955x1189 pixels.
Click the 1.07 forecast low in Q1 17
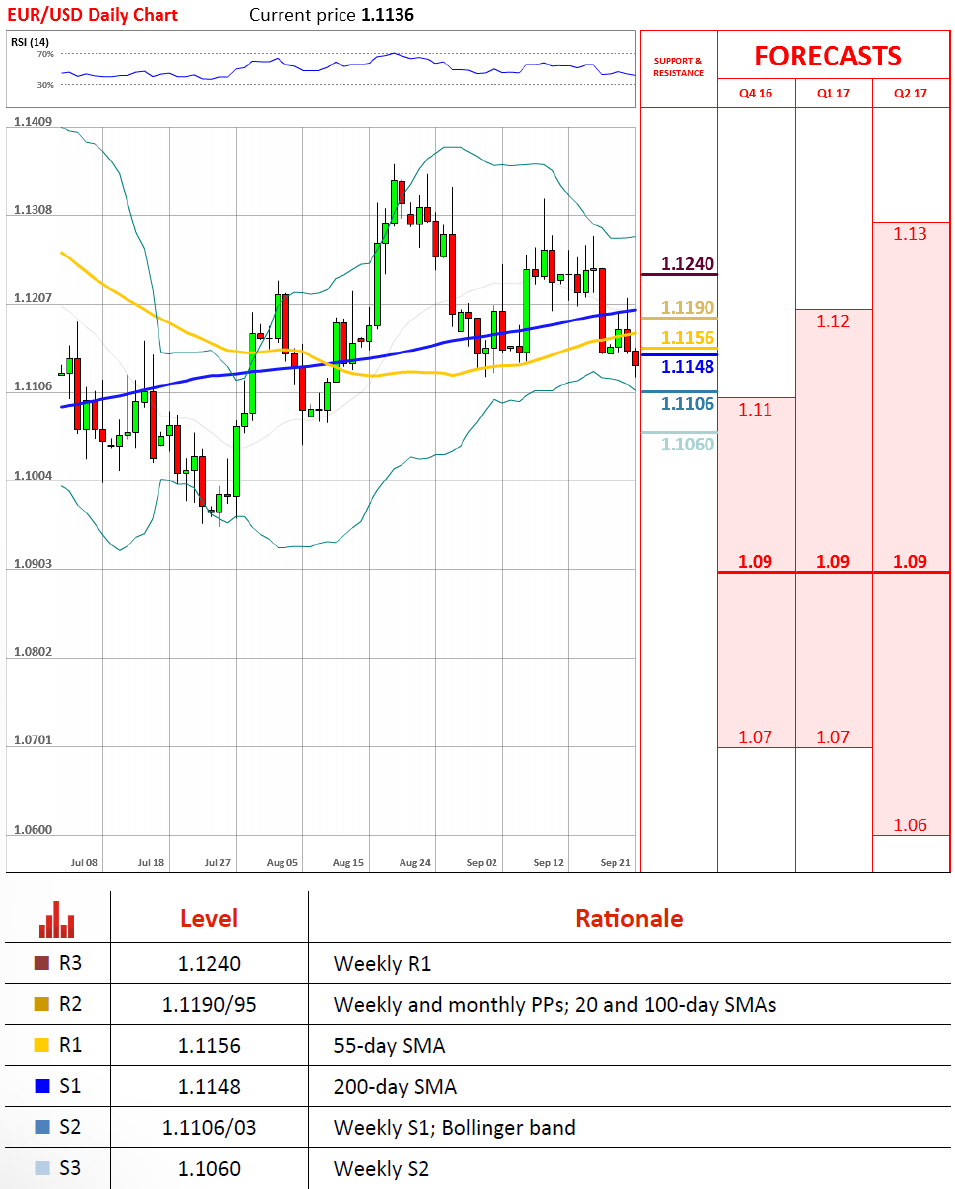click(833, 736)
